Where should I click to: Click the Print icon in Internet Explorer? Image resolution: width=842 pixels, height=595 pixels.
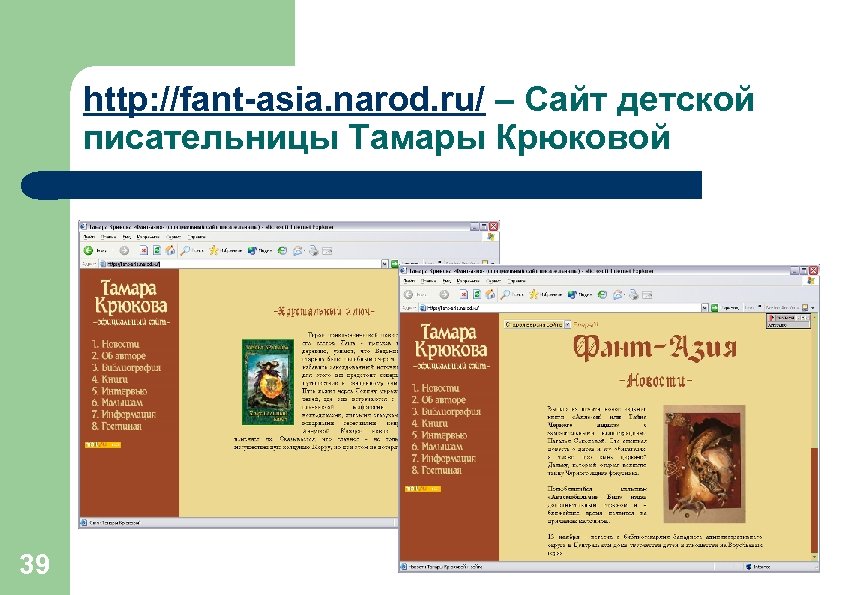tap(634, 293)
